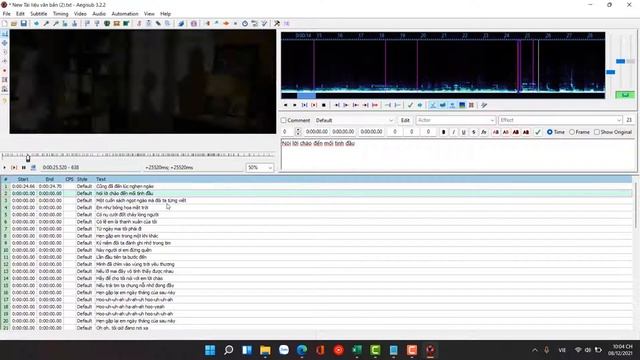Pick the shadow color AB button
Viewport: 640px width, 360px height.
[526, 132]
